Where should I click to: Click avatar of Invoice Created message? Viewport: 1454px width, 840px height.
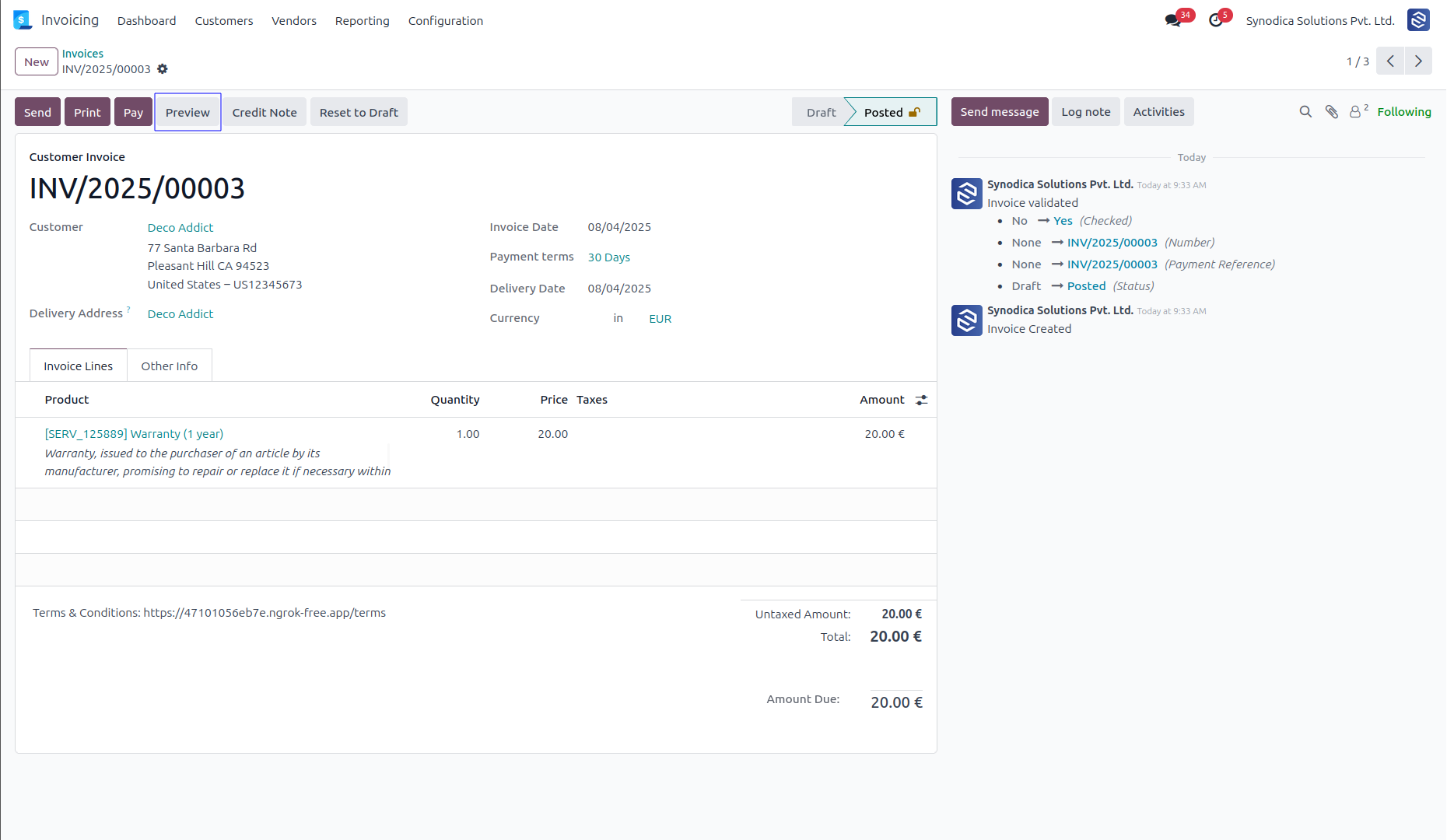click(x=966, y=320)
